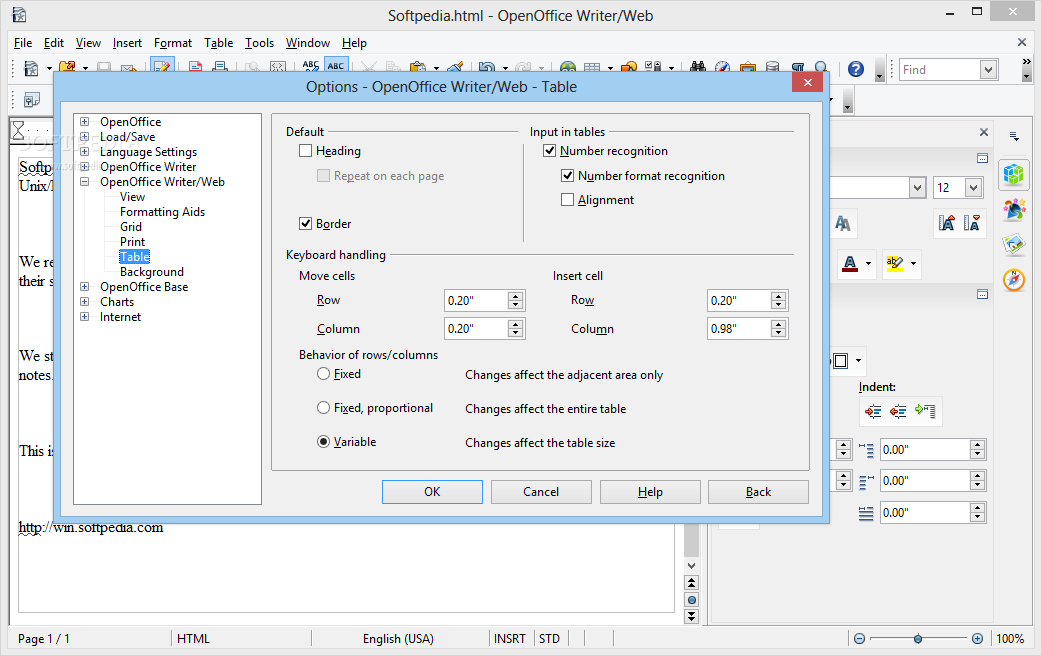Click the Zoom Out minus icon
1042x656 pixels.
click(859, 639)
